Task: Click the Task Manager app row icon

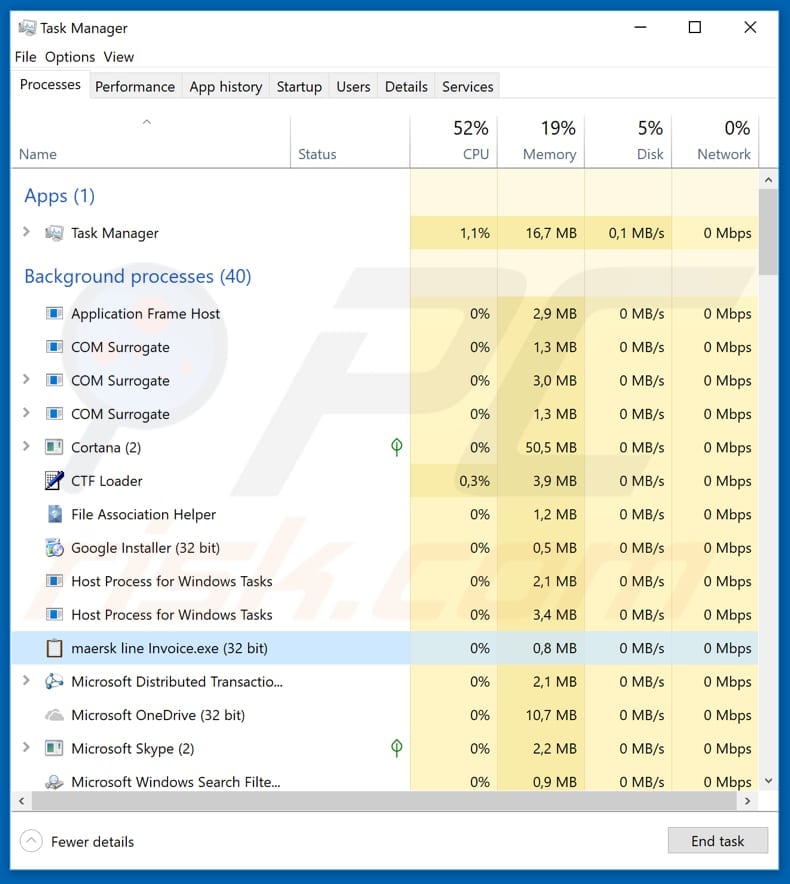Action: point(54,233)
